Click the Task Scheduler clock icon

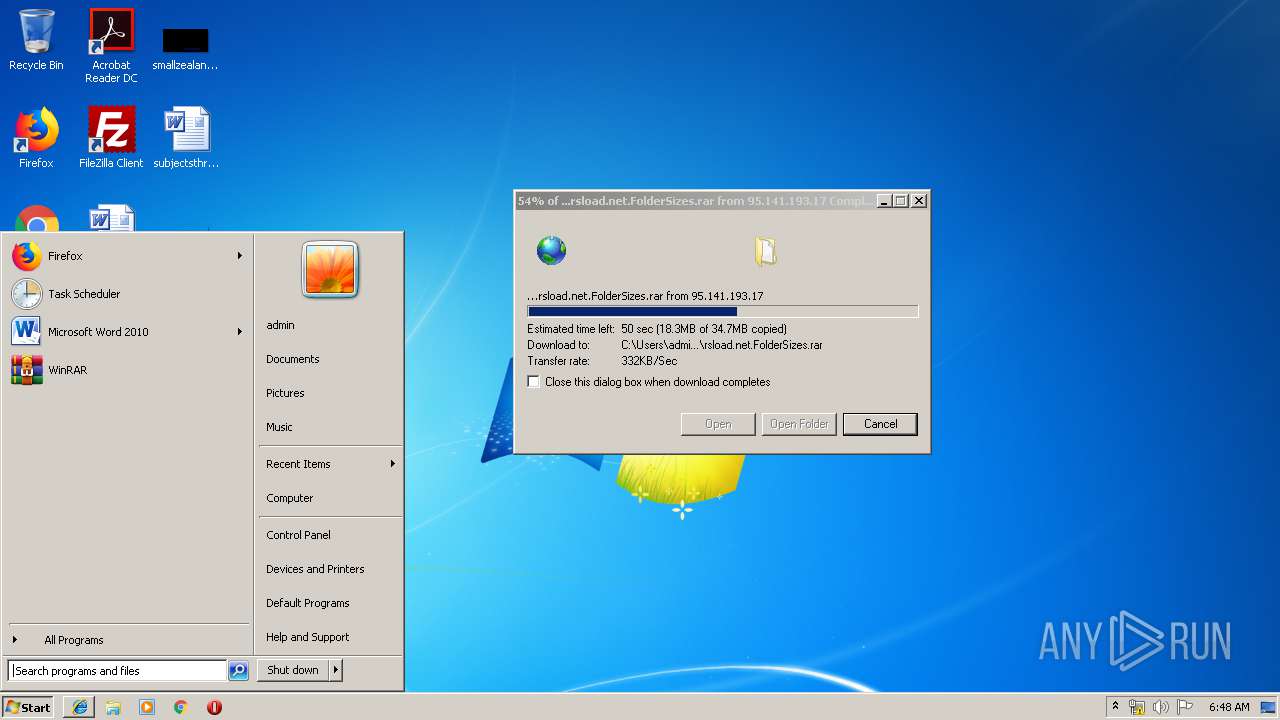[27, 294]
